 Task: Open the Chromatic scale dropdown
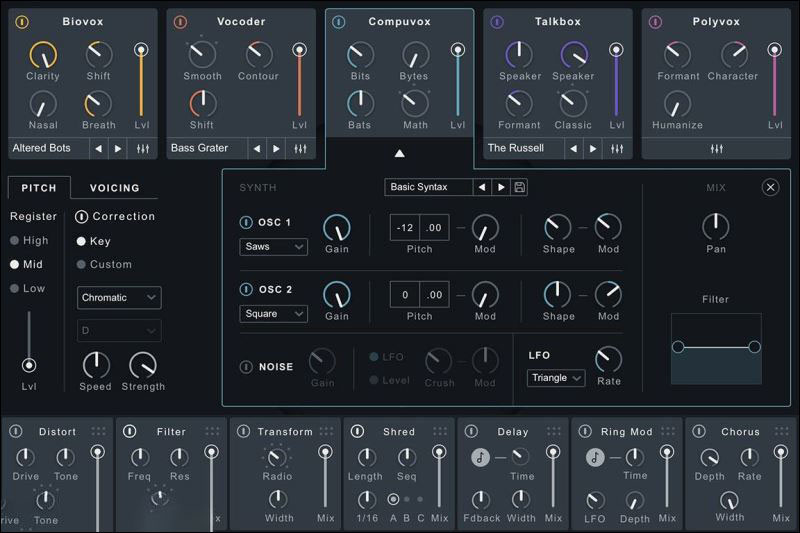pyautogui.click(x=119, y=297)
